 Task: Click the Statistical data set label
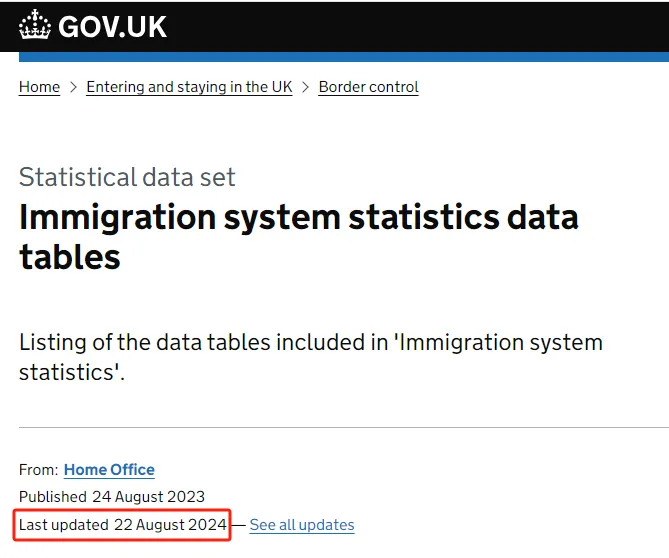tap(127, 177)
